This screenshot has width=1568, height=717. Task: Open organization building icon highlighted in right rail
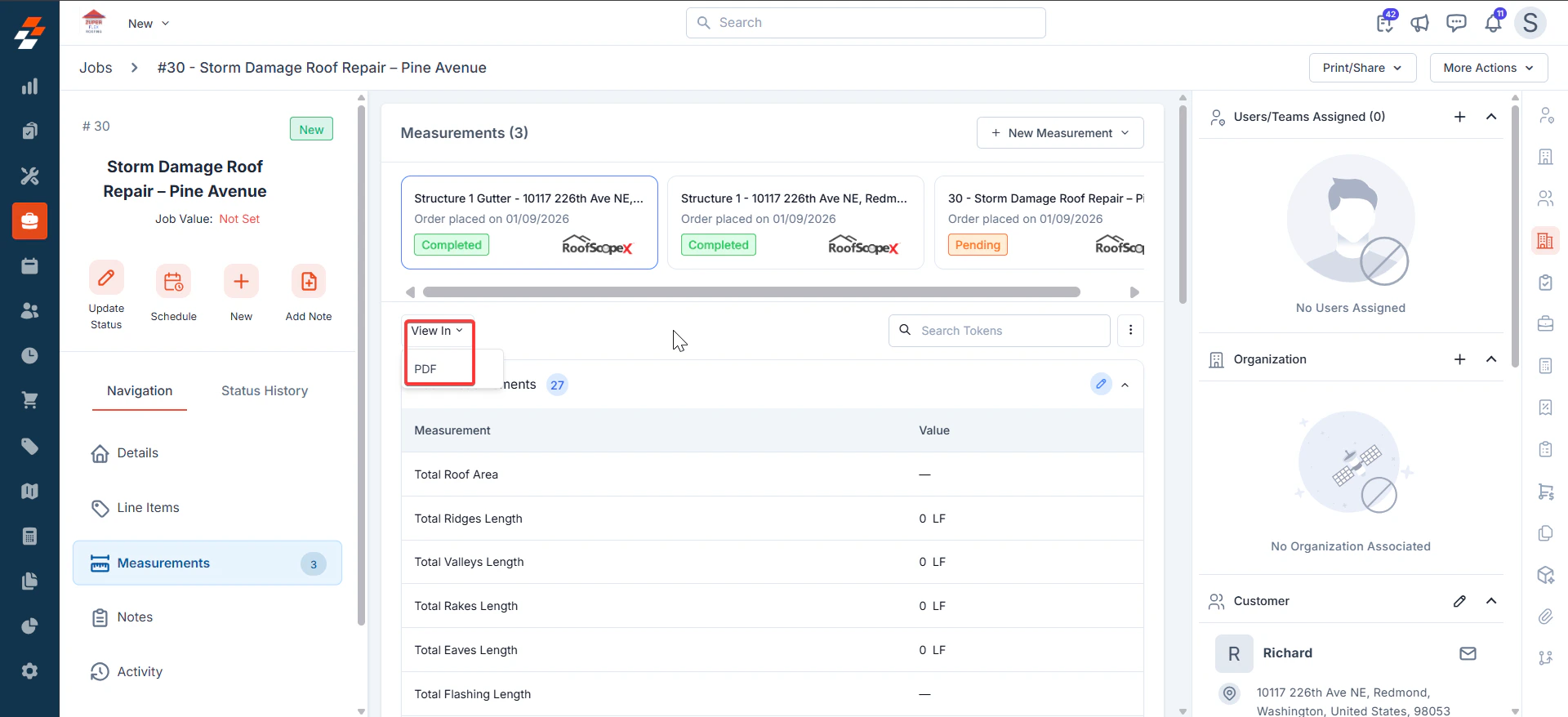tap(1545, 241)
